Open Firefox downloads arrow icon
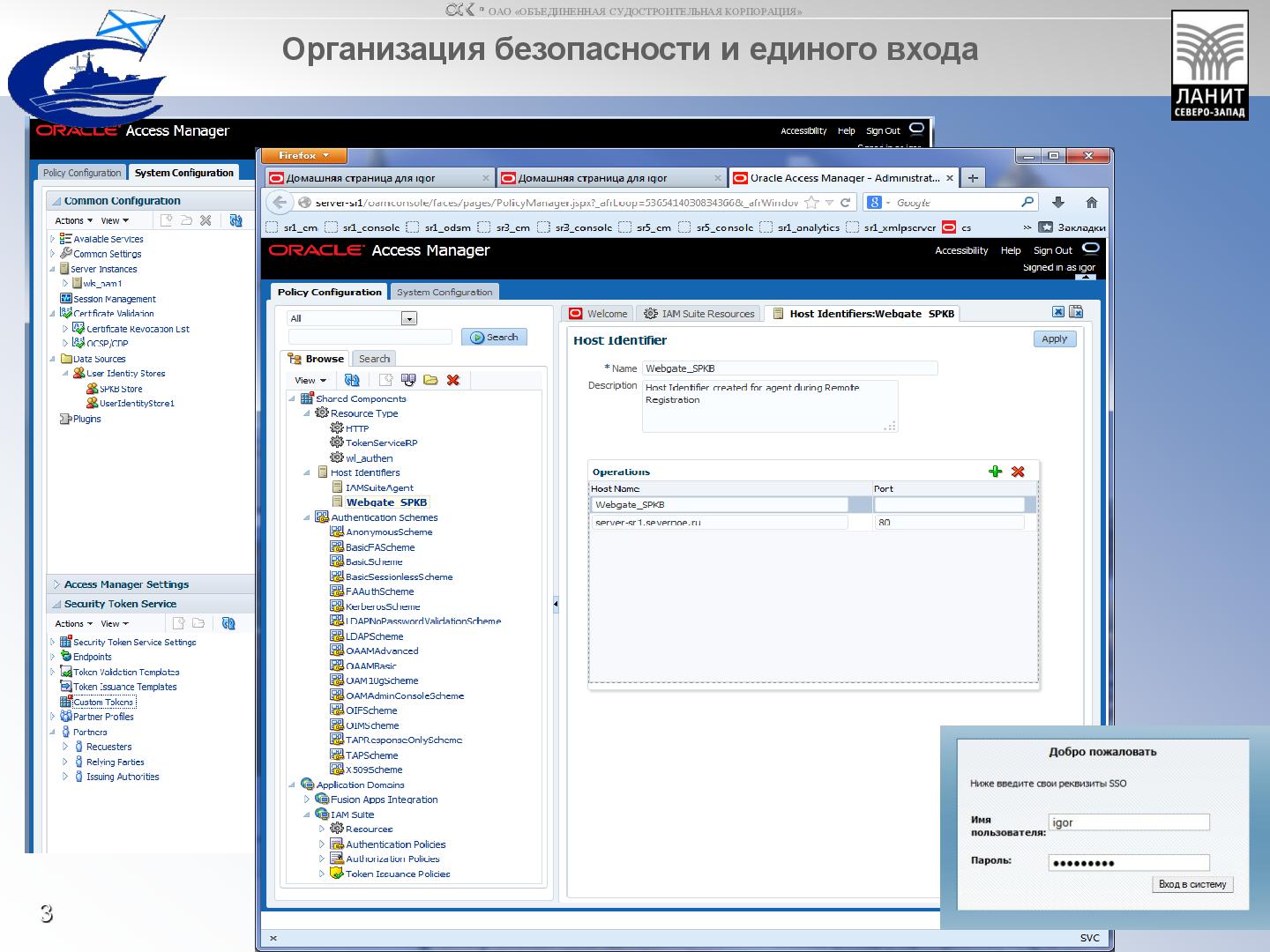Image resolution: width=1270 pixels, height=952 pixels. [x=1058, y=203]
